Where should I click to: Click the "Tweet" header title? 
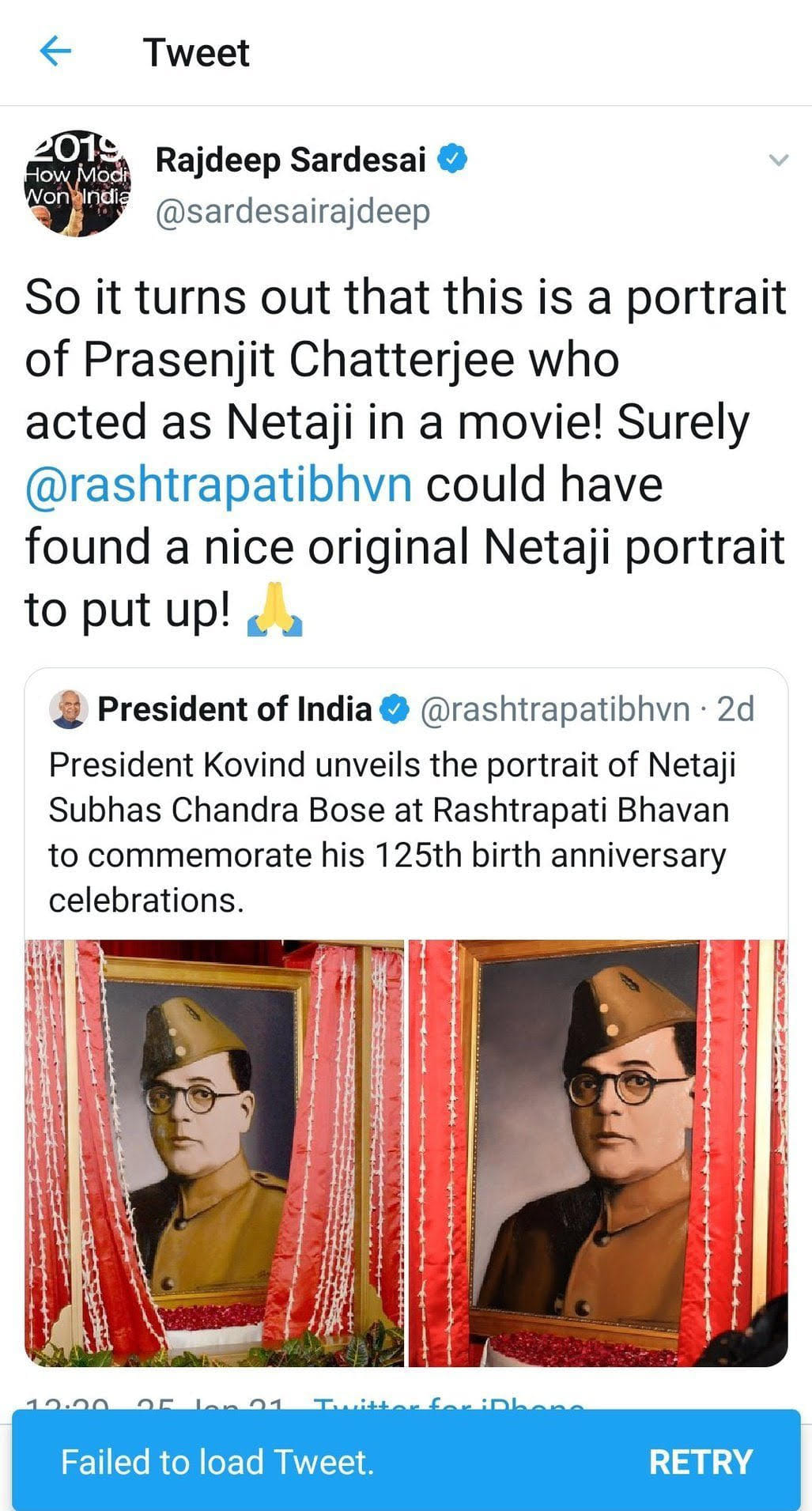pos(196,53)
